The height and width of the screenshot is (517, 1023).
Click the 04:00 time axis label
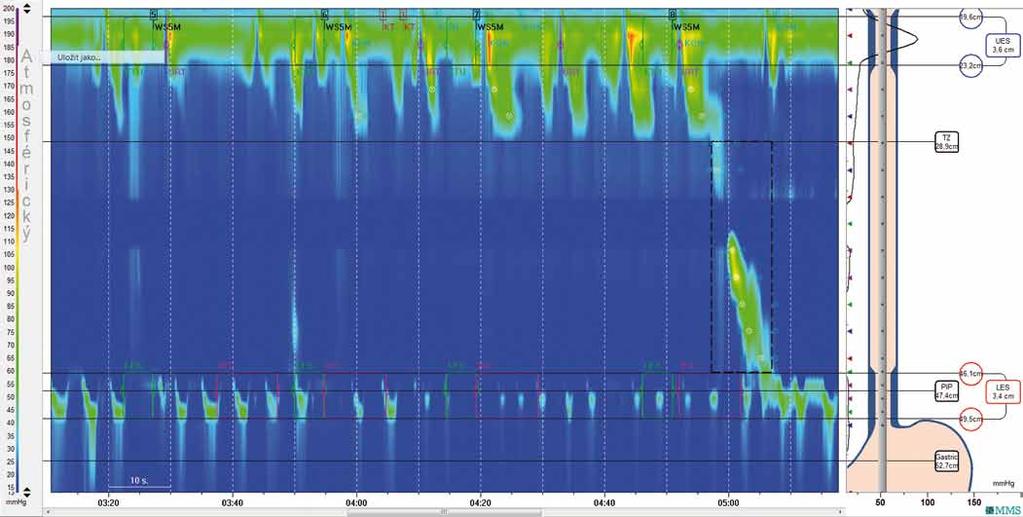point(356,503)
